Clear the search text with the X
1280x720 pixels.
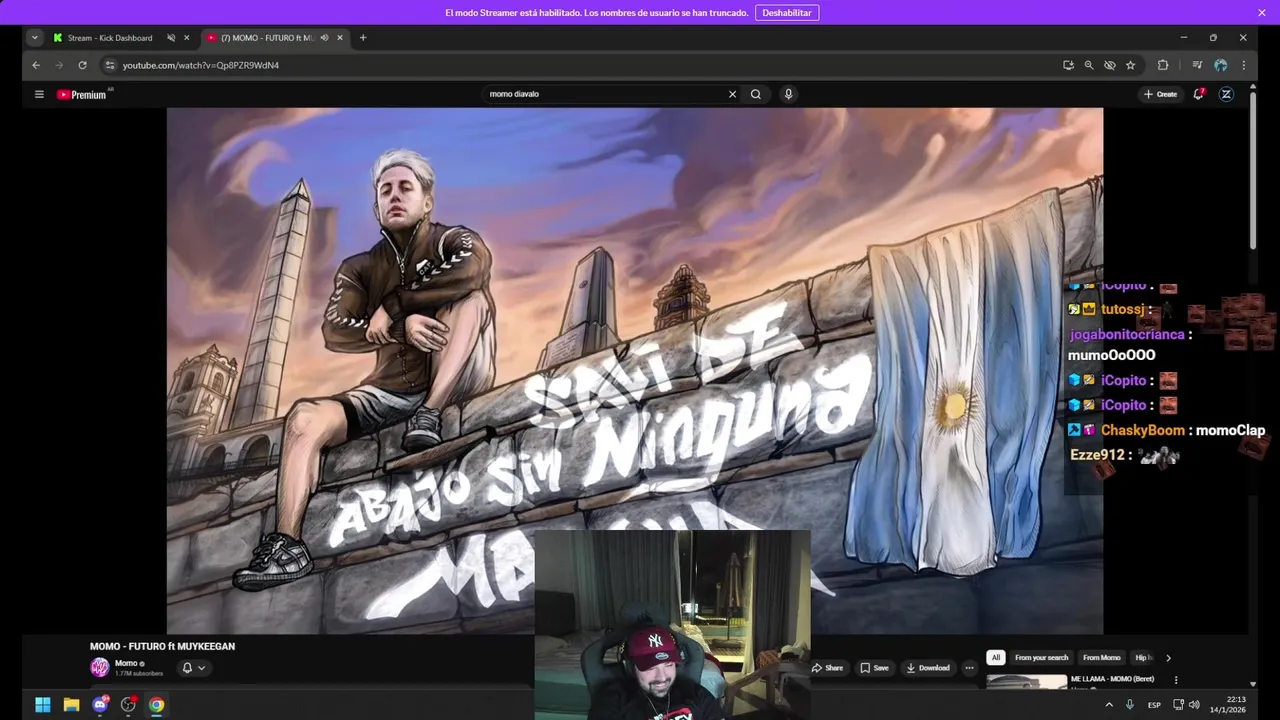732,94
